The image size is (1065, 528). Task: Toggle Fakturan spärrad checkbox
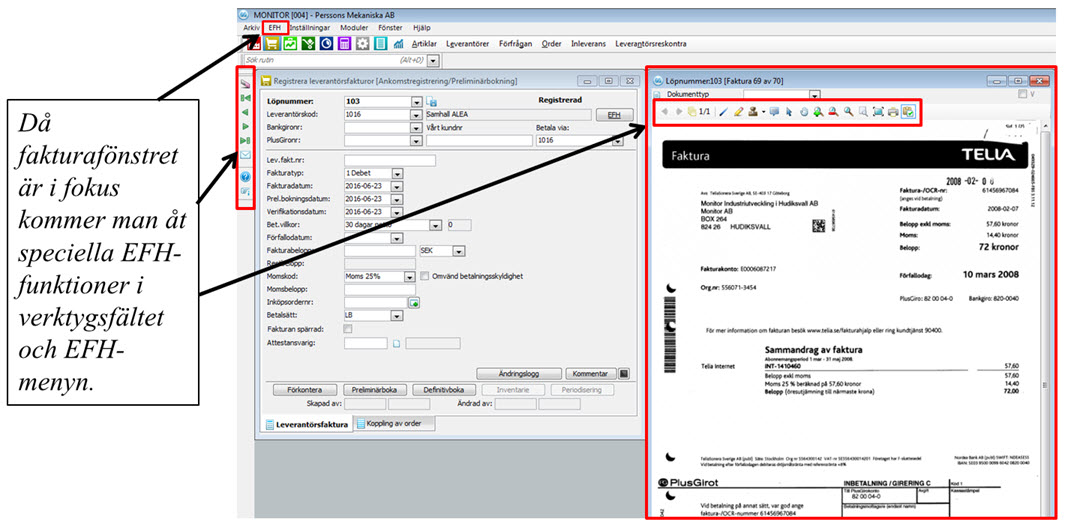(348, 329)
